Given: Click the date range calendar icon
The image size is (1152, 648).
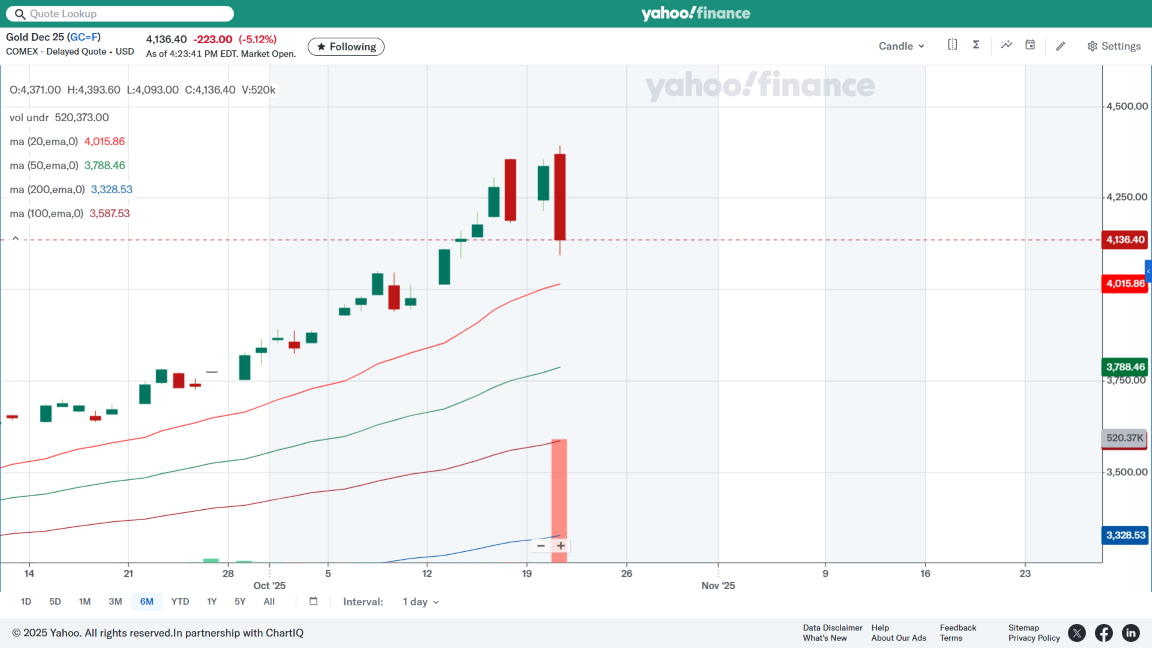Looking at the screenshot, I should [x=313, y=601].
